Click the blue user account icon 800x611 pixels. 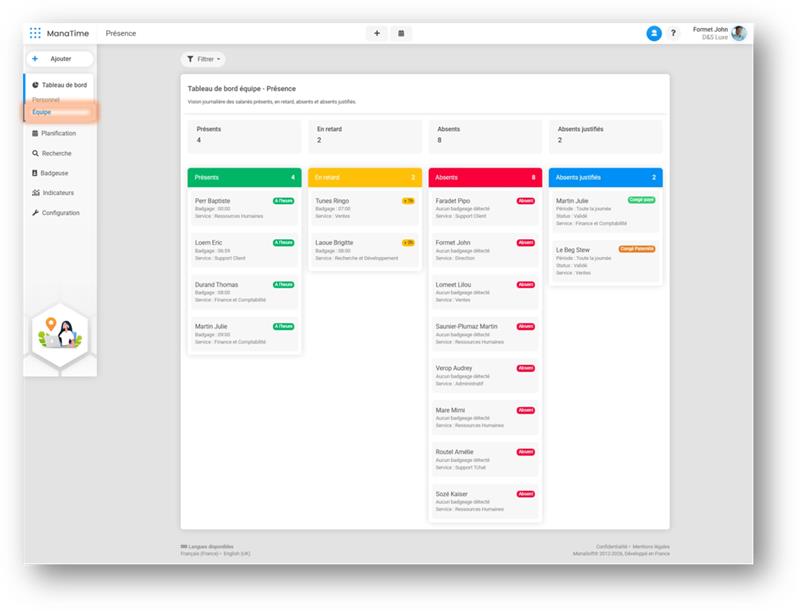(654, 33)
